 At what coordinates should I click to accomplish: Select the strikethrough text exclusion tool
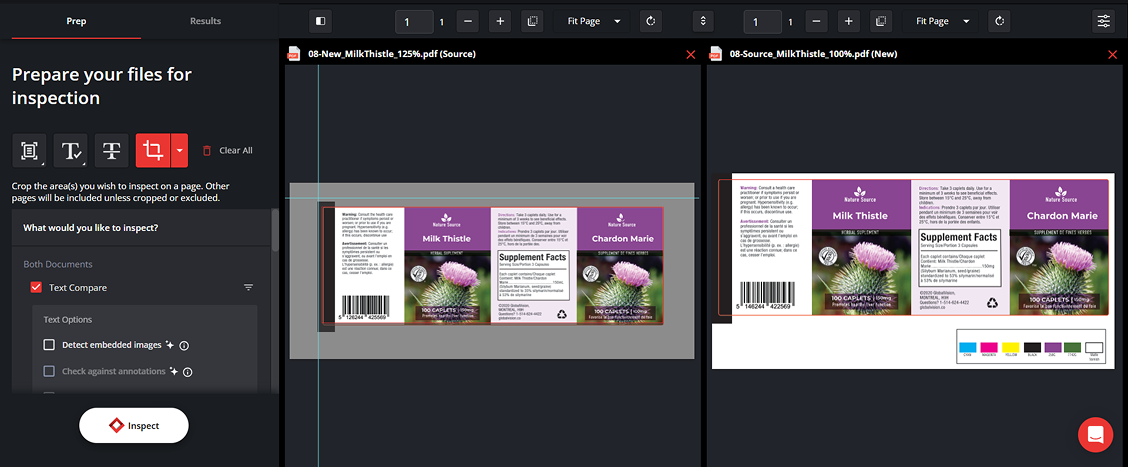(112, 150)
